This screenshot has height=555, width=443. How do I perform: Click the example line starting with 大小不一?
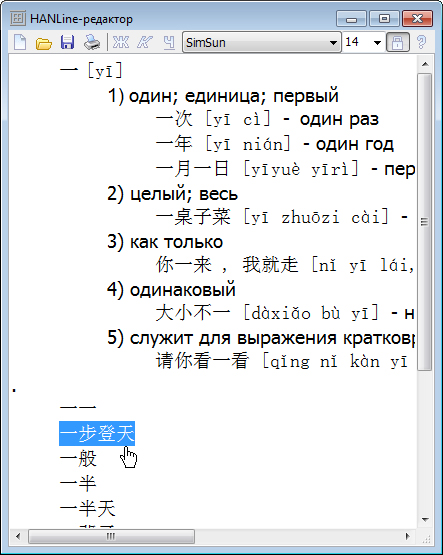[x=285, y=313]
